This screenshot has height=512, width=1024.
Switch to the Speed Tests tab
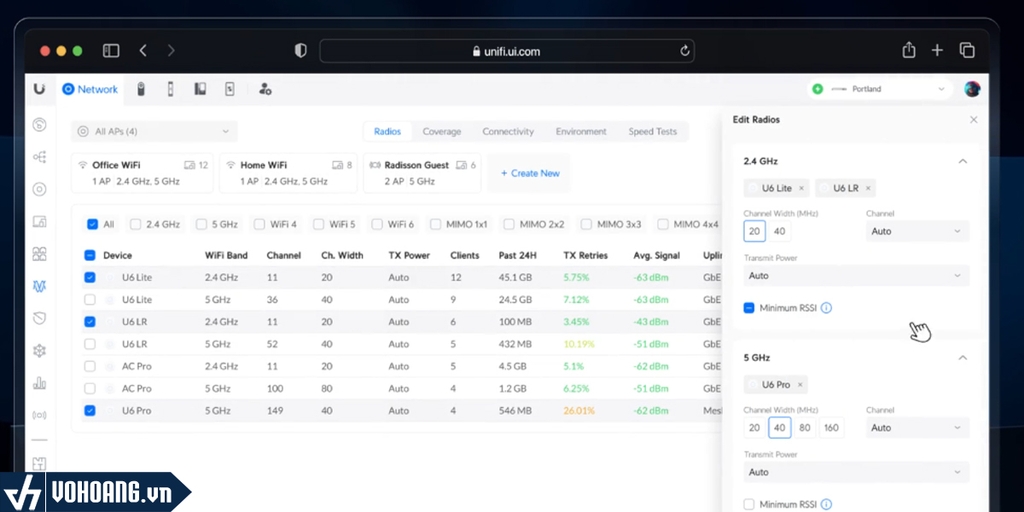652,131
